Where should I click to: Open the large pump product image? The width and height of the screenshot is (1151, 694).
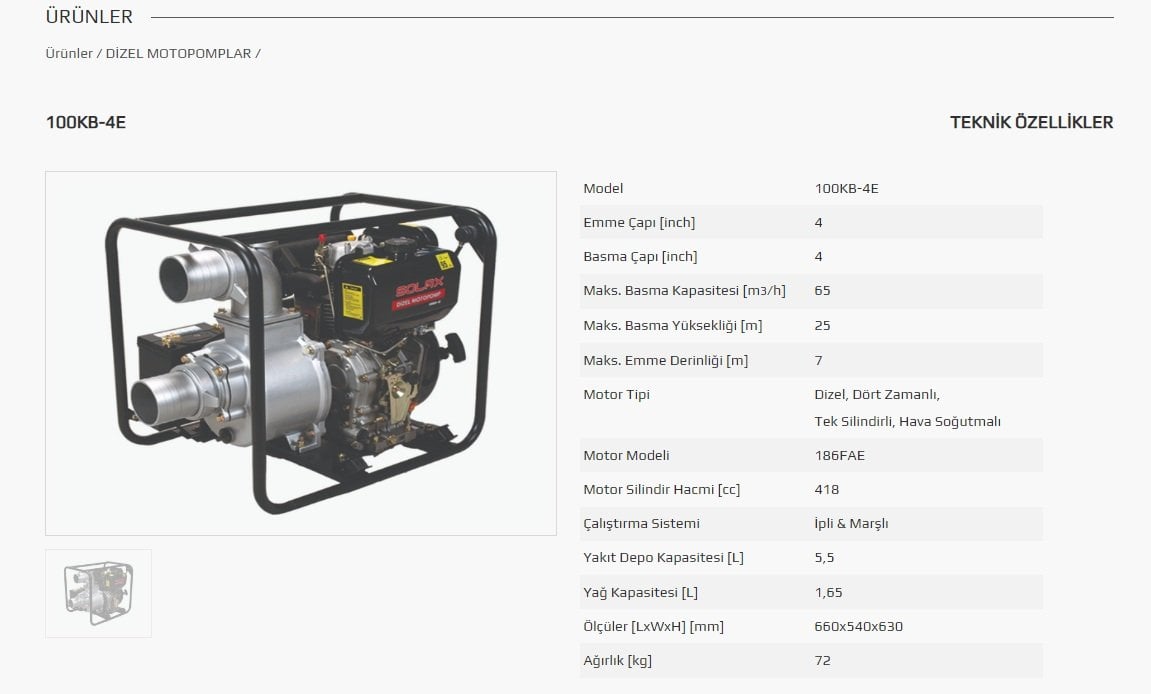[x=301, y=353]
